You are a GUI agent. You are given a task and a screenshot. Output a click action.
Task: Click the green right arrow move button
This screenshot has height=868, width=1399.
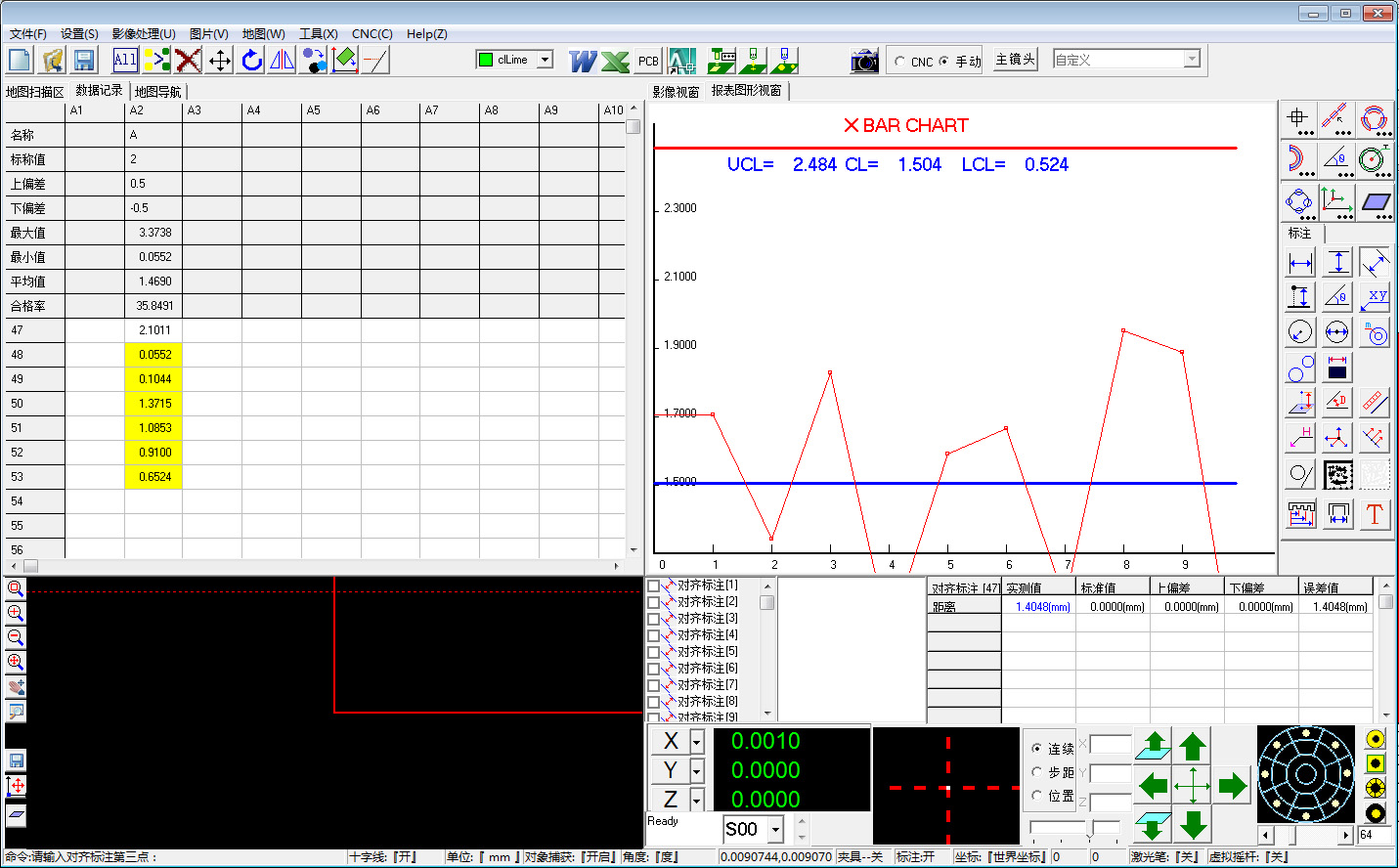(x=1233, y=785)
